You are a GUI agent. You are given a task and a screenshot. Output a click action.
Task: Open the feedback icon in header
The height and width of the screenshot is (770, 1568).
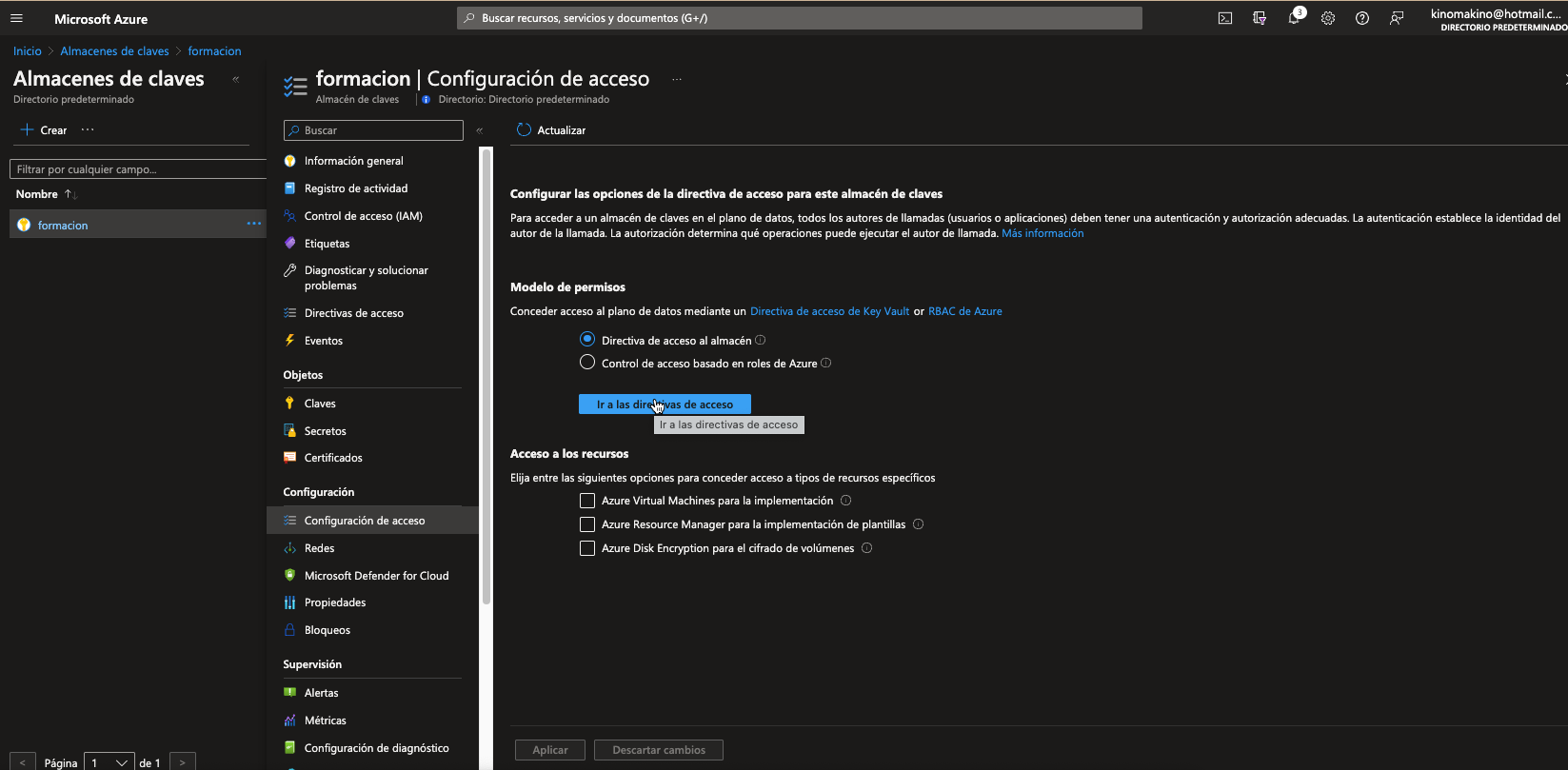point(1397,18)
